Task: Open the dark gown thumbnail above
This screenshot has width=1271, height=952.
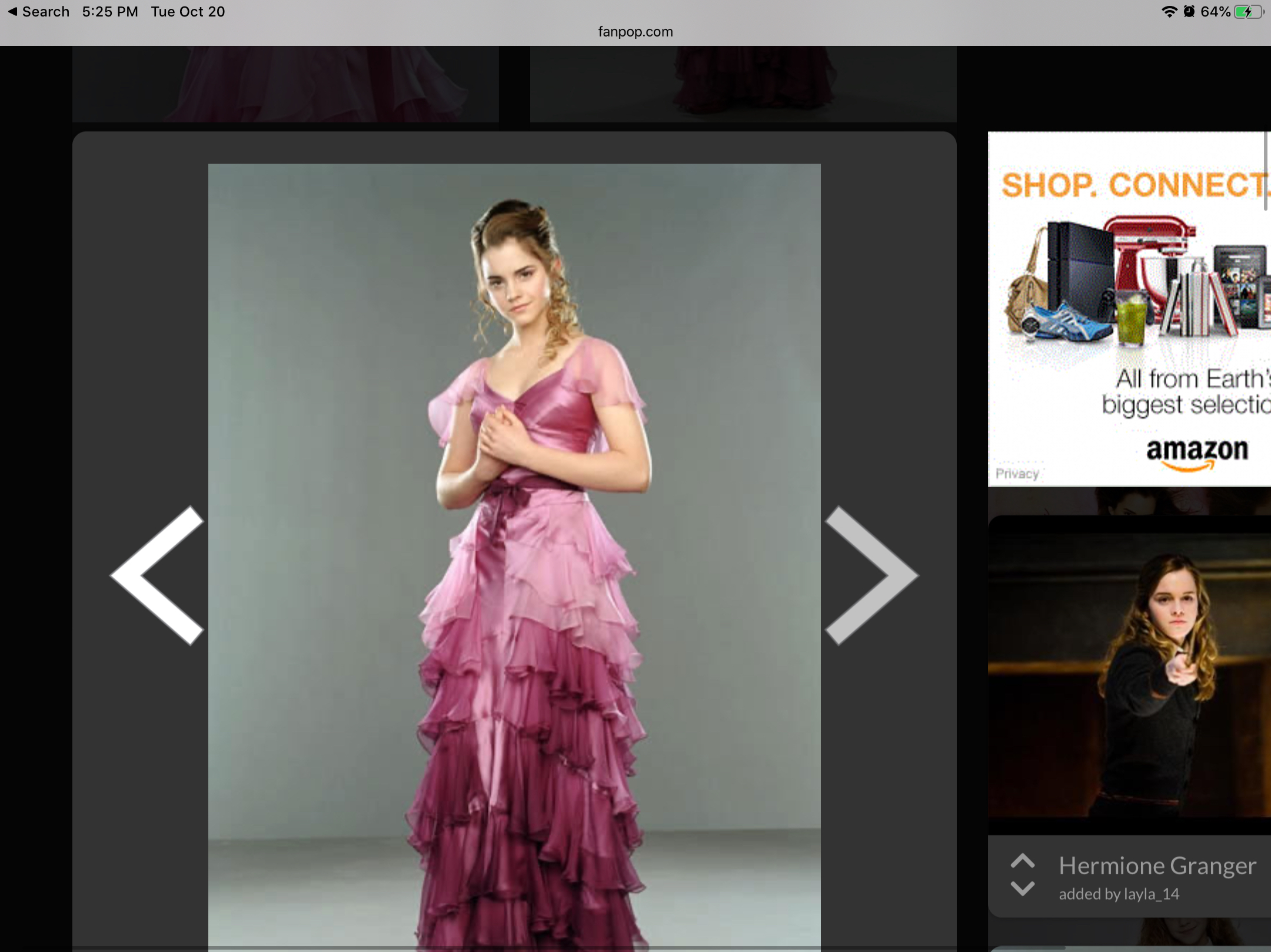Action: click(743, 84)
